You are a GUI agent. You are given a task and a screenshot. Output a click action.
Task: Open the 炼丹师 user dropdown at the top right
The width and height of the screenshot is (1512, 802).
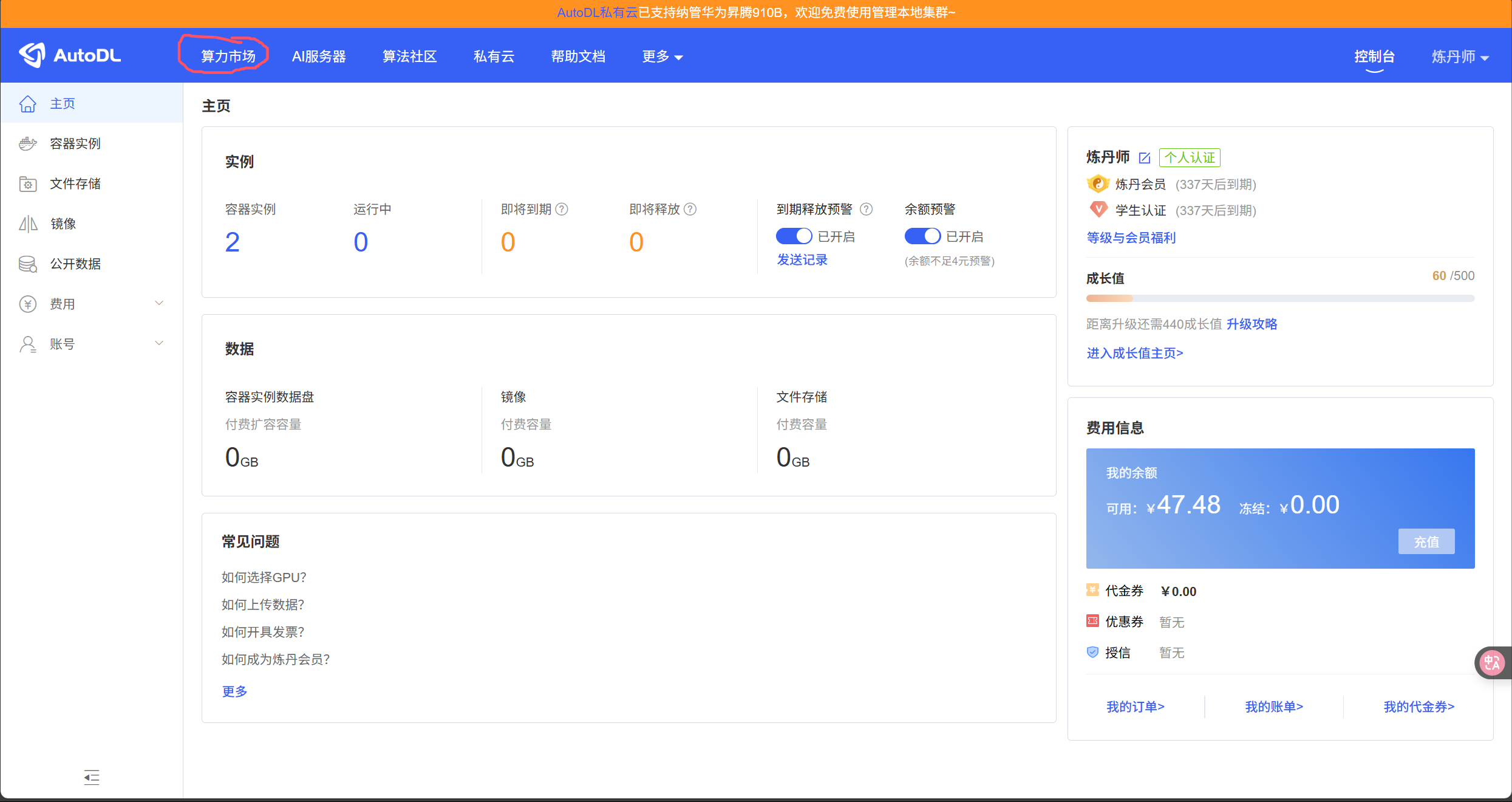1460,57
